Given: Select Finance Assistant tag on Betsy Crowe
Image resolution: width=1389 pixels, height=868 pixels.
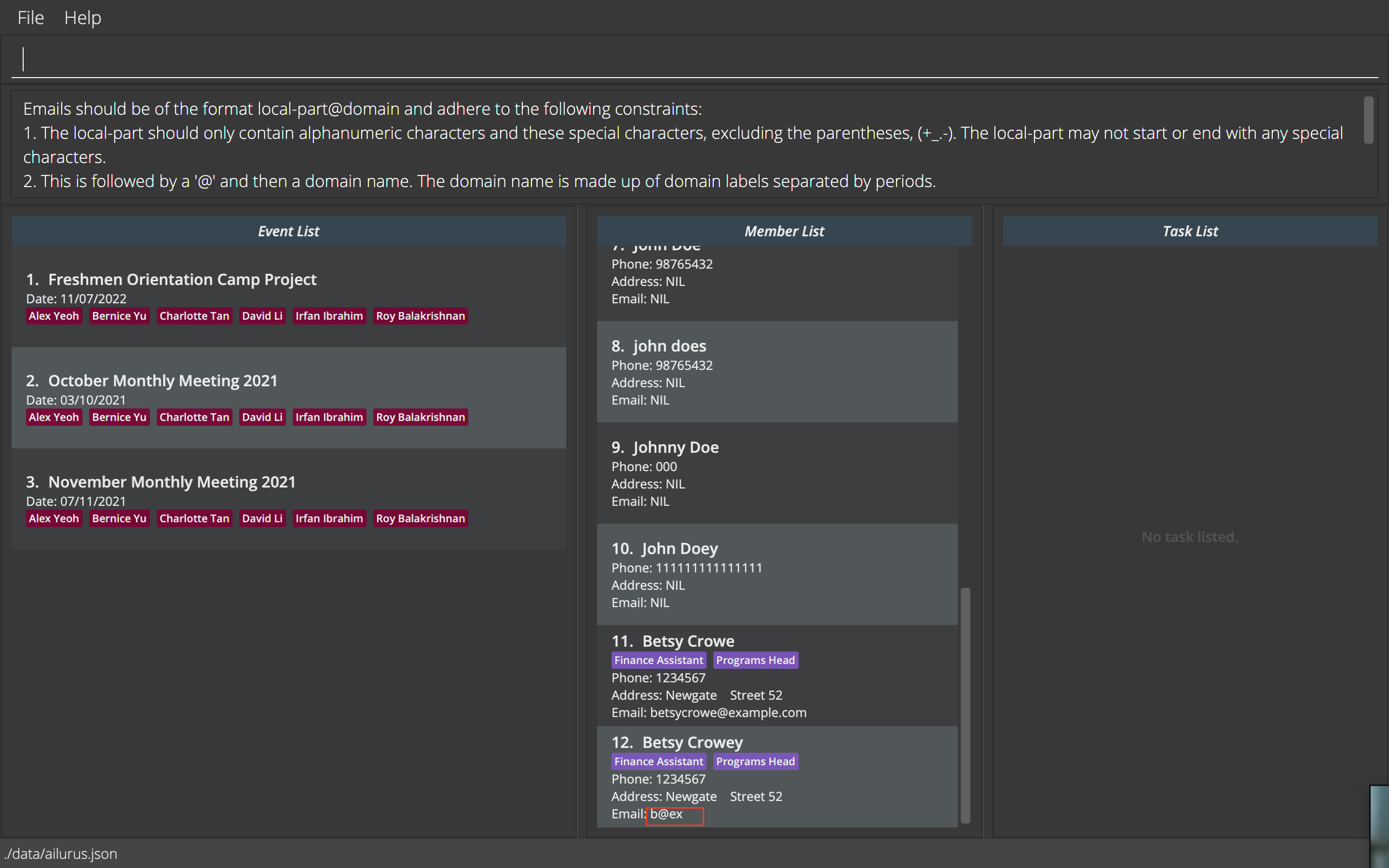Looking at the screenshot, I should [x=659, y=660].
